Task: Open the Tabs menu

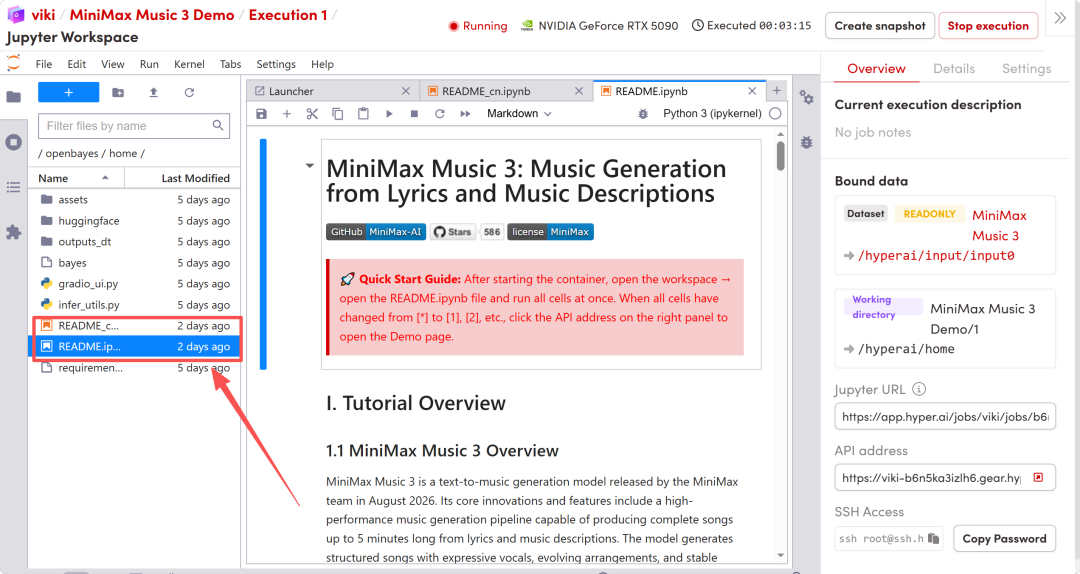Action: pyautogui.click(x=231, y=64)
